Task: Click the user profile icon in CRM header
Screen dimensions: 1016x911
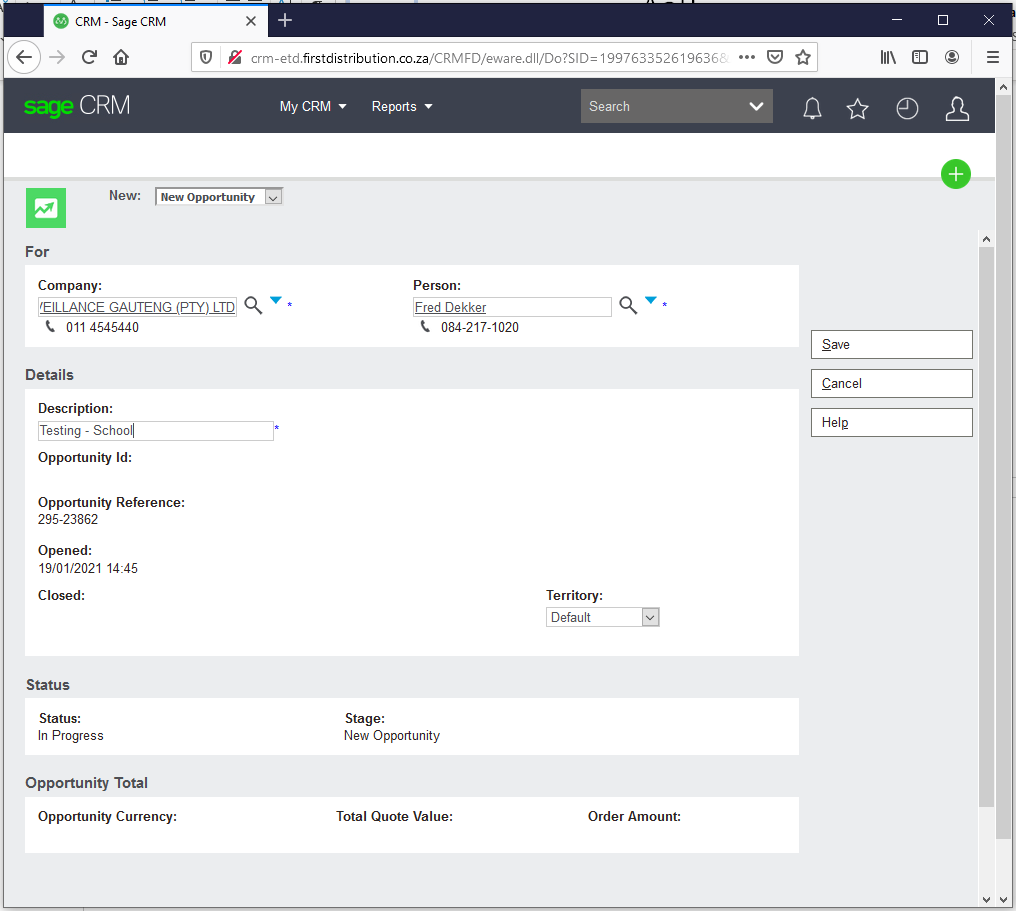Action: [957, 108]
